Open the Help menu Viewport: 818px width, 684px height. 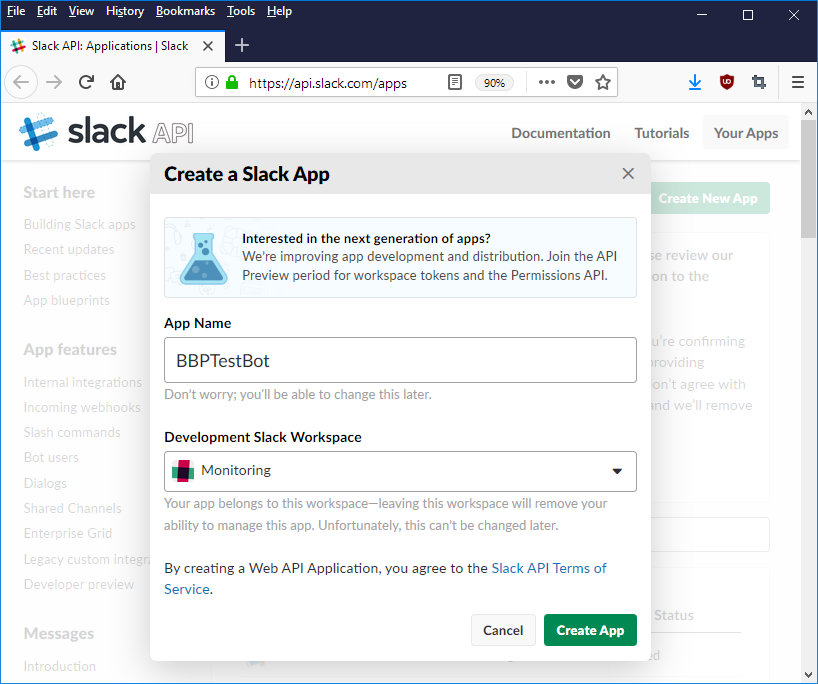[279, 11]
